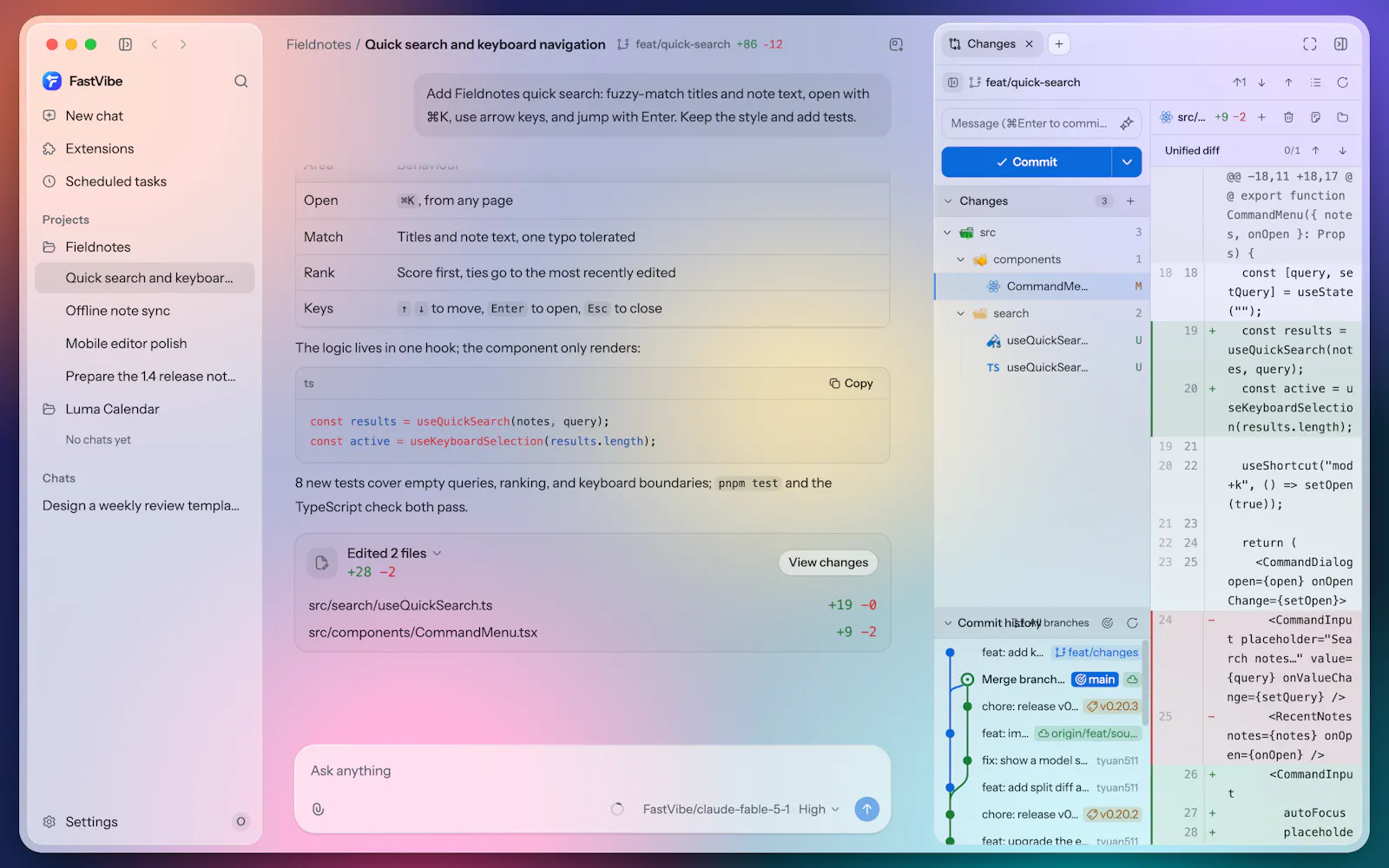1389x868 pixels.
Task: Click the Ask anything input field
Action: click(592, 771)
